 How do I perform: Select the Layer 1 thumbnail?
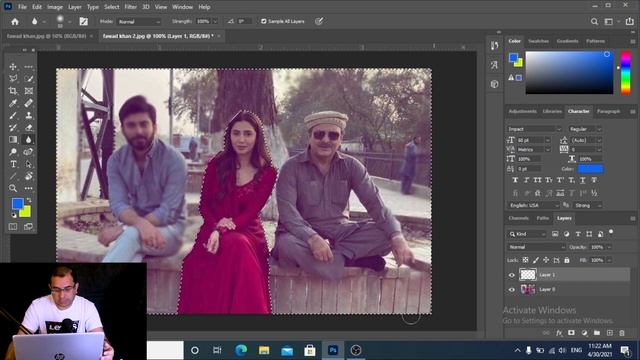(527, 275)
